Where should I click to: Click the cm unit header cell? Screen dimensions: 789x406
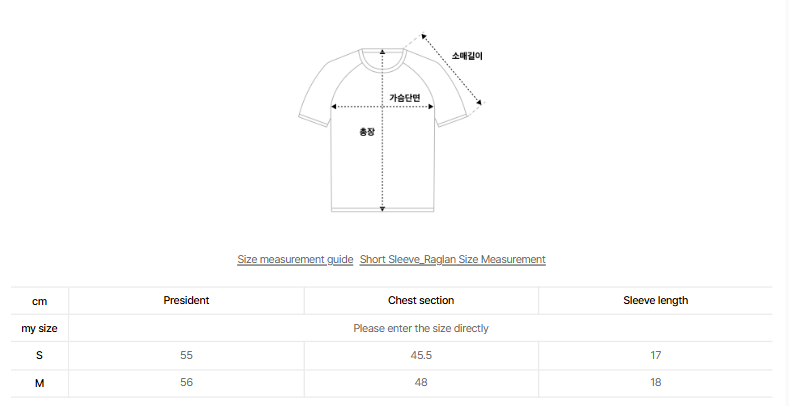pos(39,300)
